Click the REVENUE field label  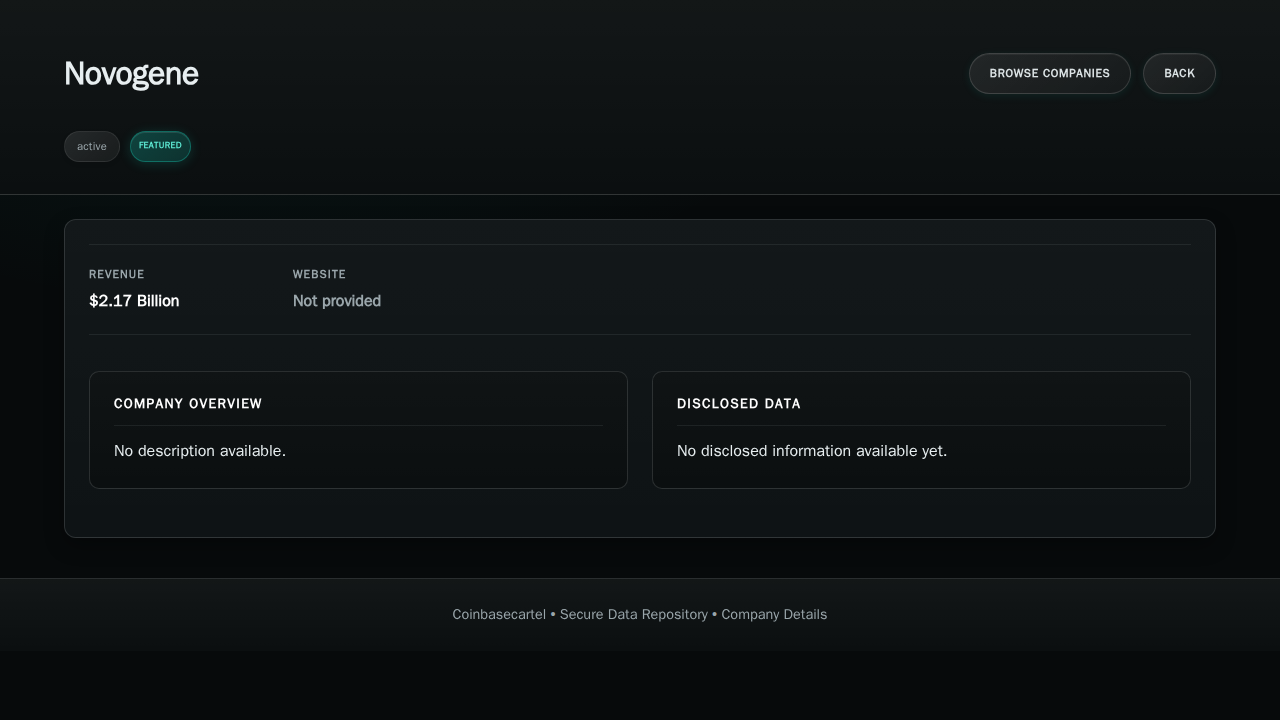(x=116, y=274)
